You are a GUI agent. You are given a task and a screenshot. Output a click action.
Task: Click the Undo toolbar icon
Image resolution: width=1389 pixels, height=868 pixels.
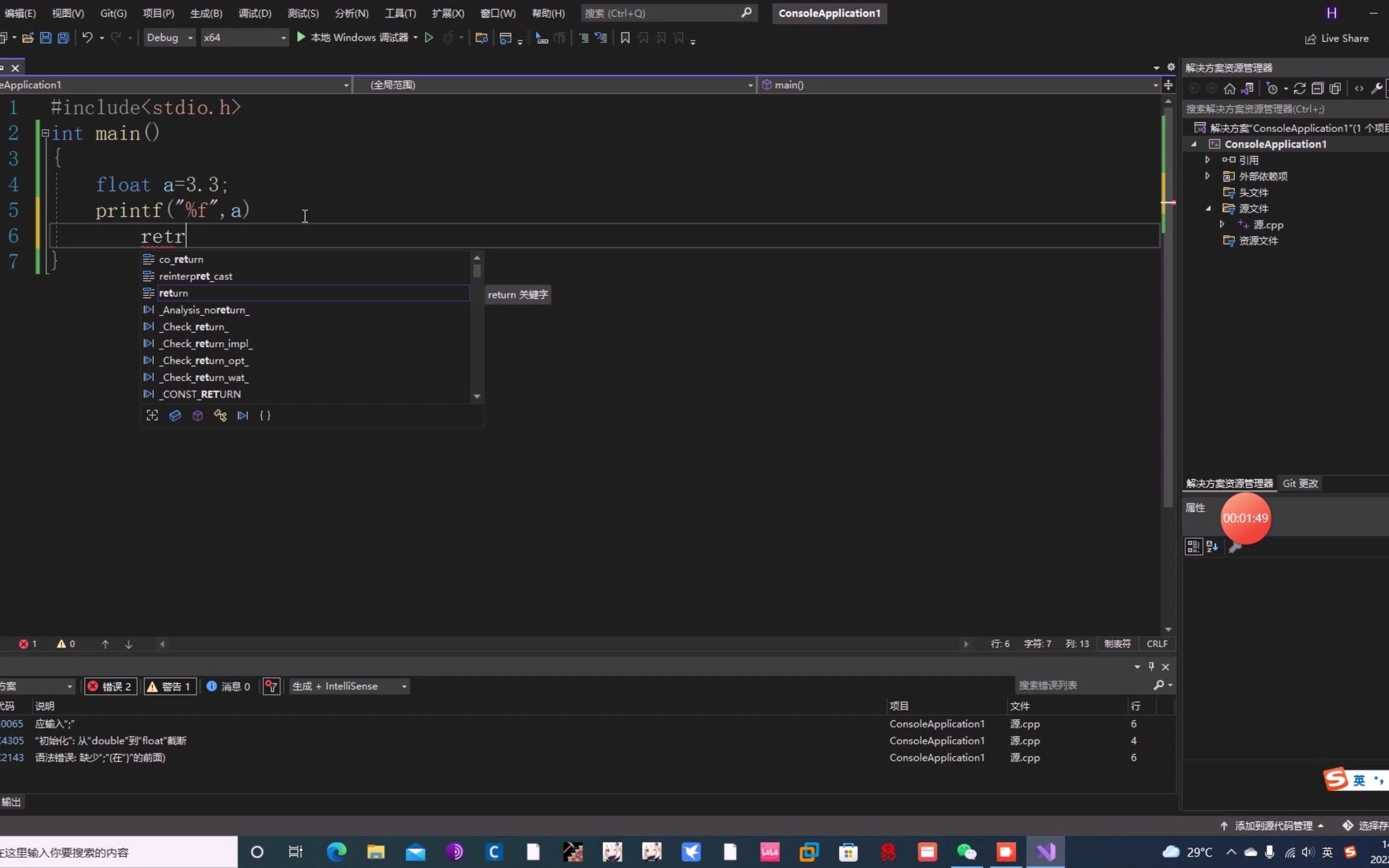[87, 38]
